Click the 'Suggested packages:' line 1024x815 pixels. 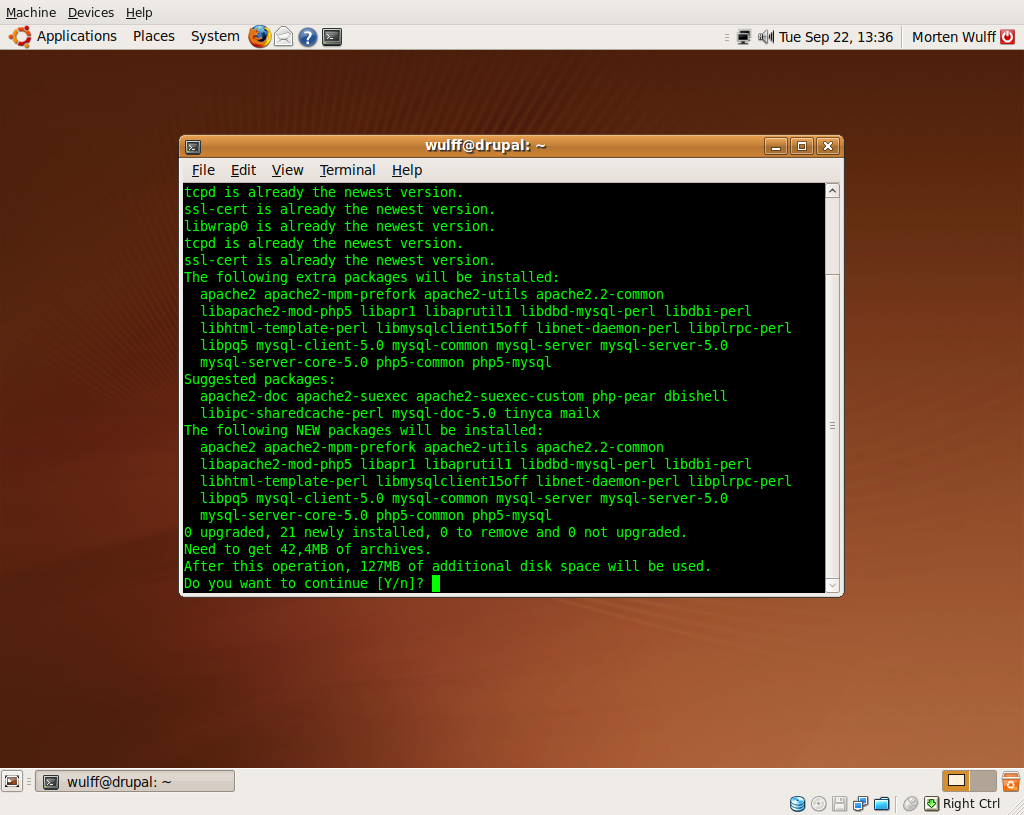click(x=259, y=379)
